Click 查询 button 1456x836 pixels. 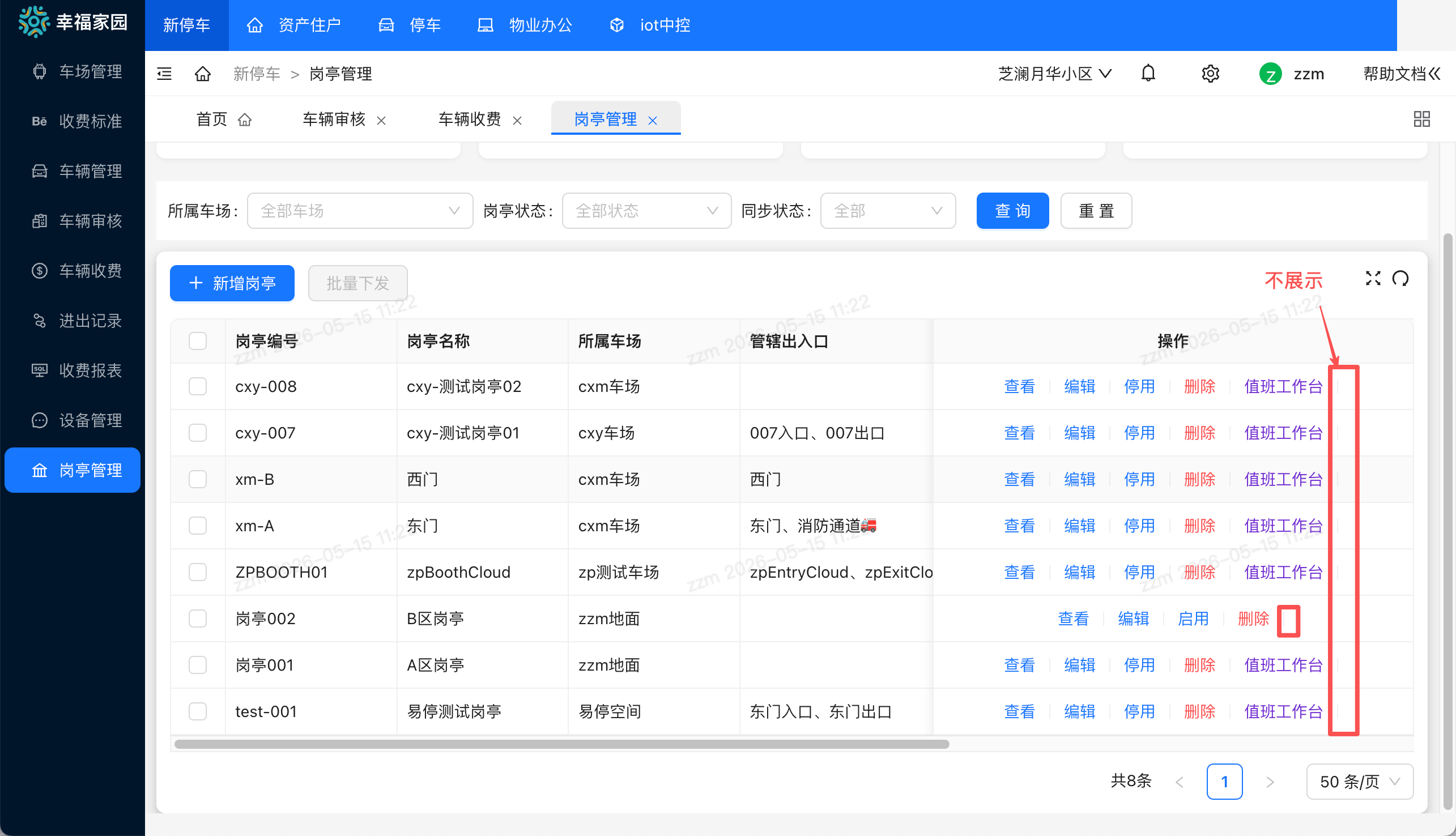1013,211
